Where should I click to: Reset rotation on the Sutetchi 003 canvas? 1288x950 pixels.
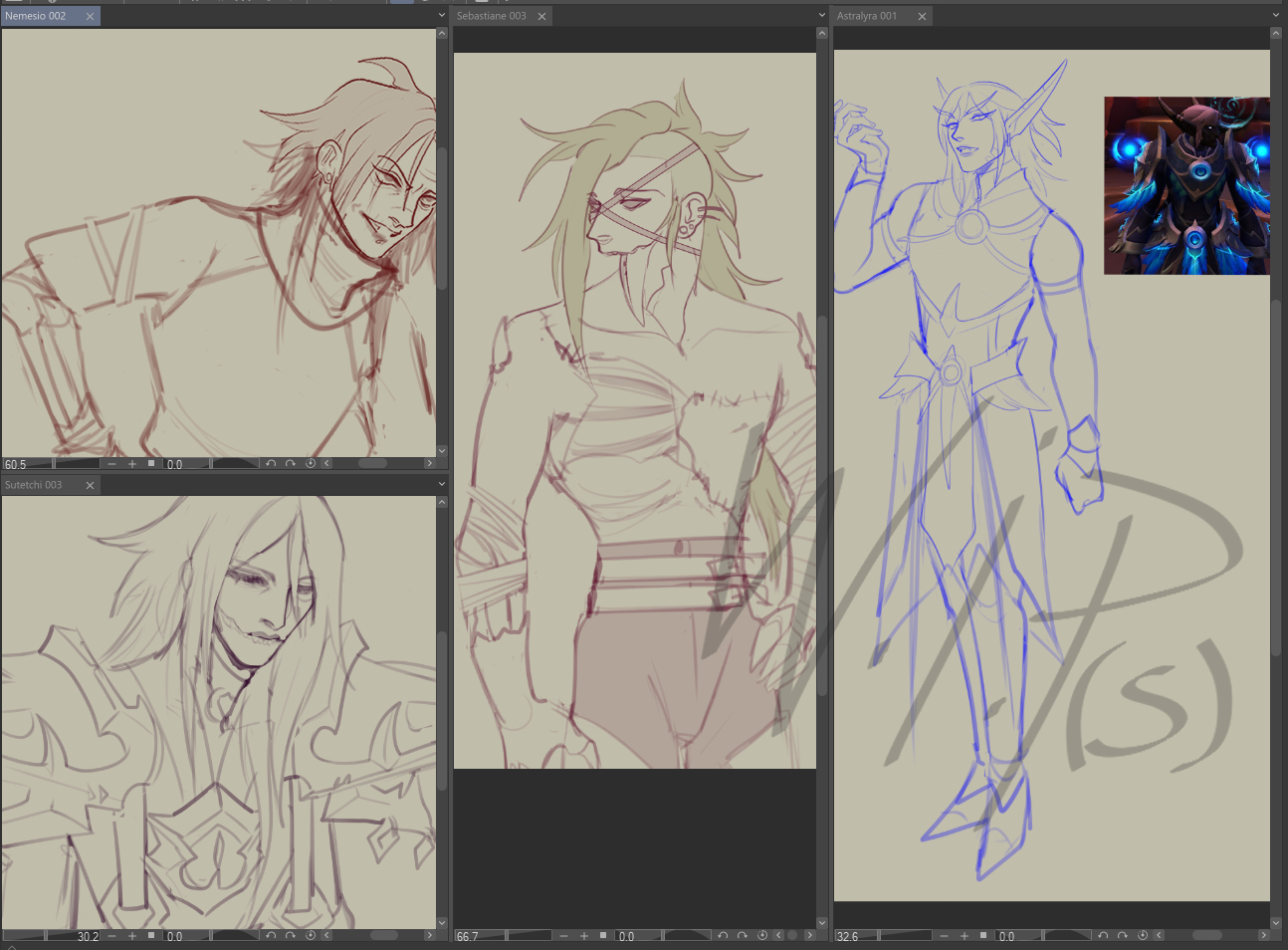point(311,936)
